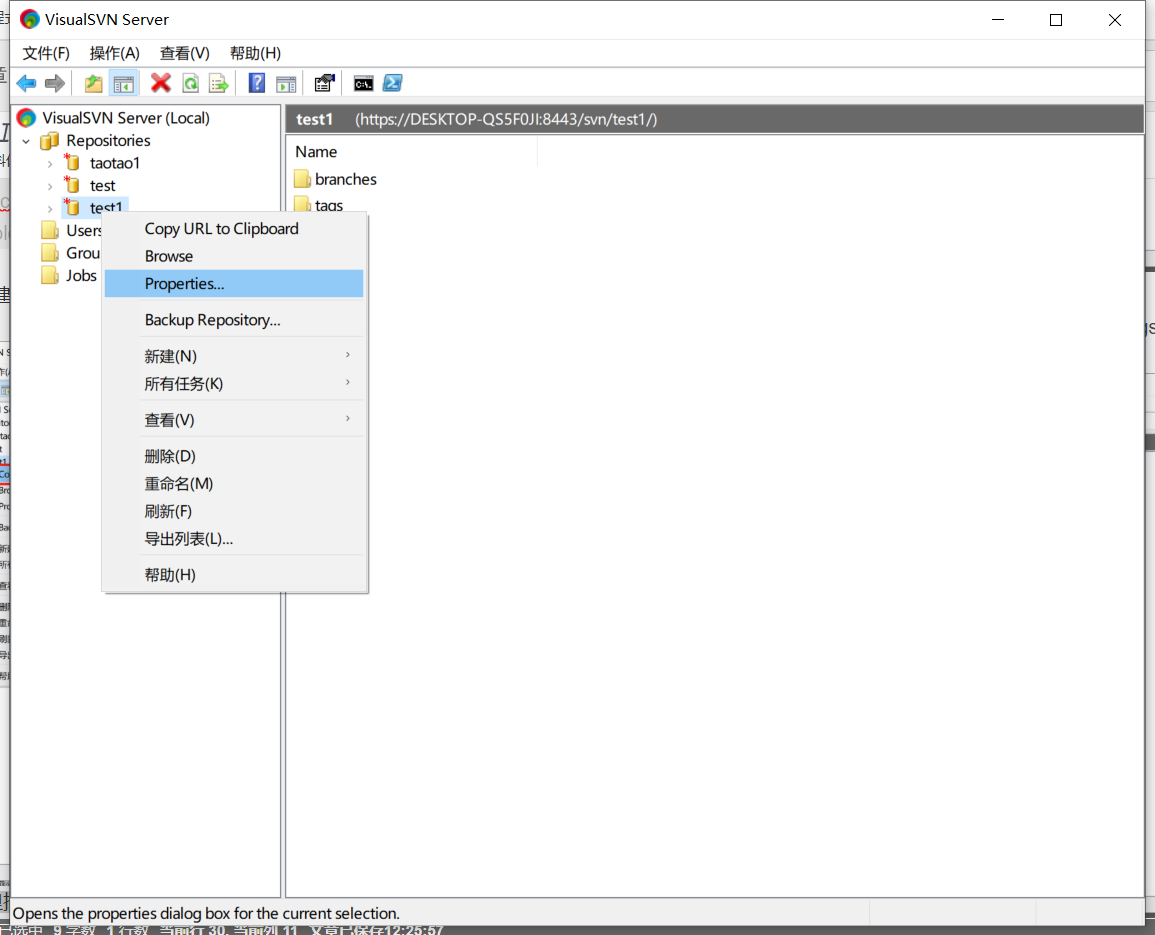This screenshot has width=1155, height=935.
Task: Choose Browse from context menu
Action: [x=234, y=256]
